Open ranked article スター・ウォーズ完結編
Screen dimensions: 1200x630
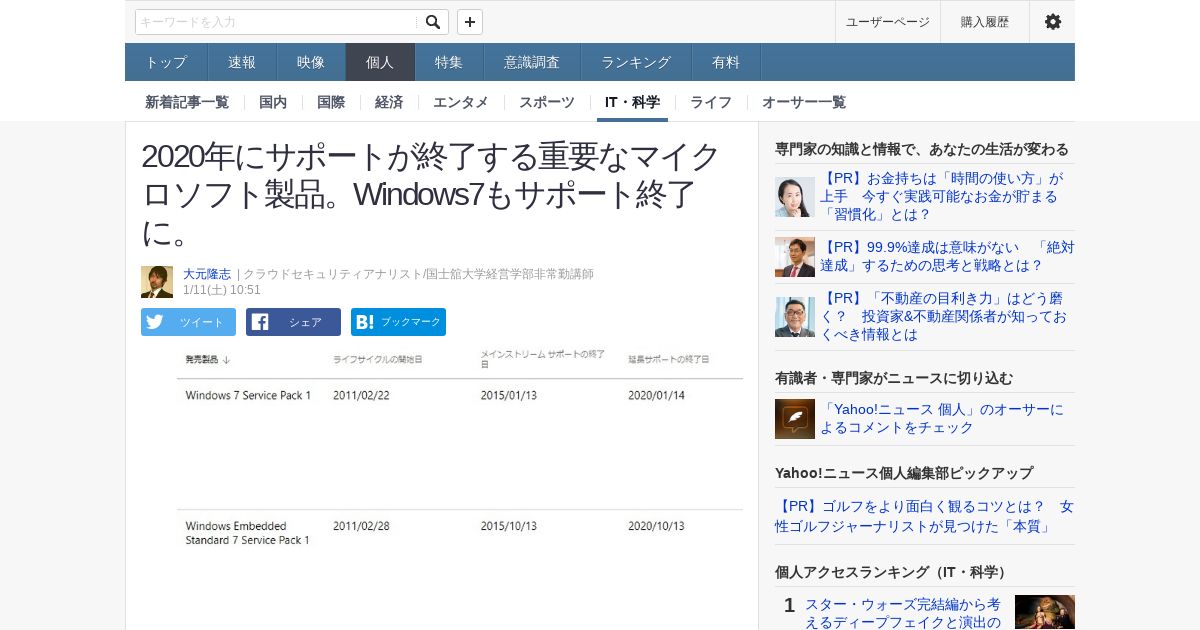(x=903, y=613)
